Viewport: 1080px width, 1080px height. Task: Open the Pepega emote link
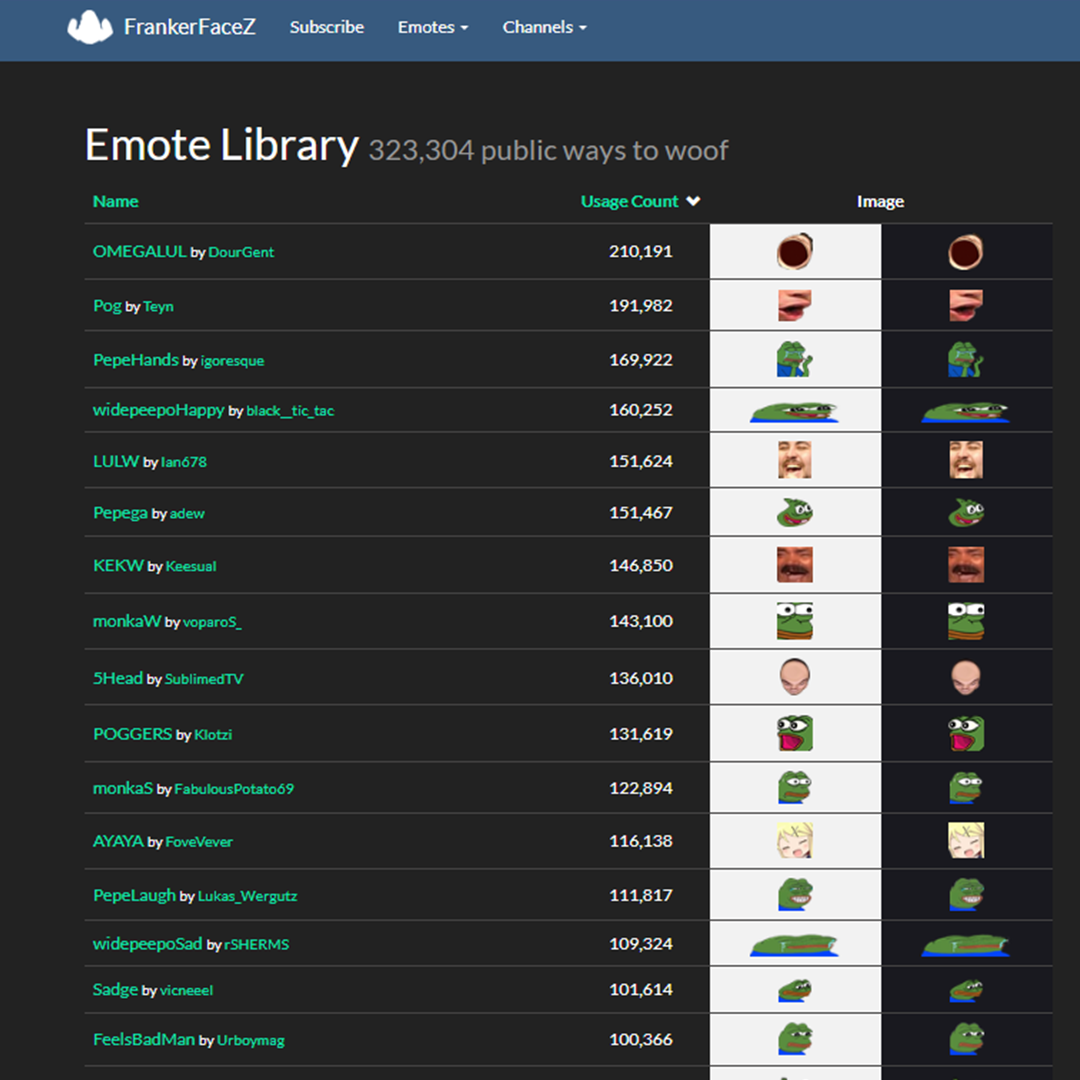point(120,512)
